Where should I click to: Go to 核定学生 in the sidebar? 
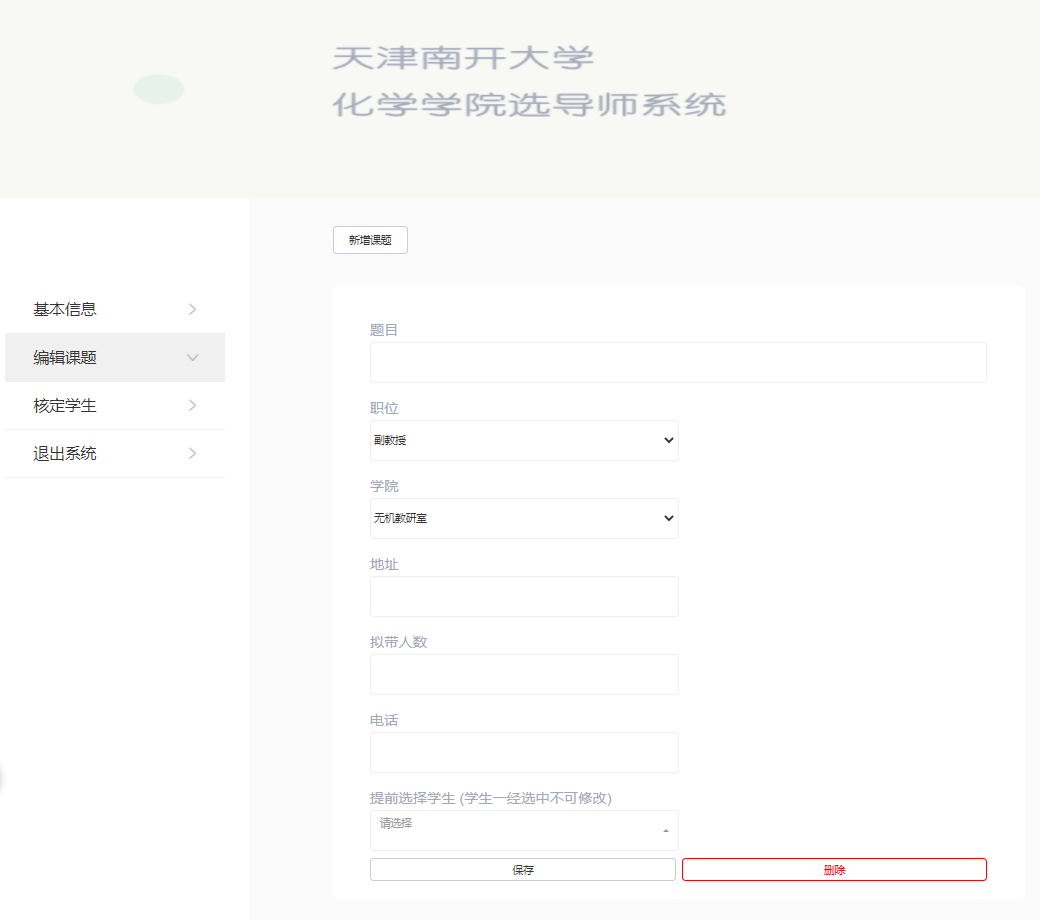(65, 405)
